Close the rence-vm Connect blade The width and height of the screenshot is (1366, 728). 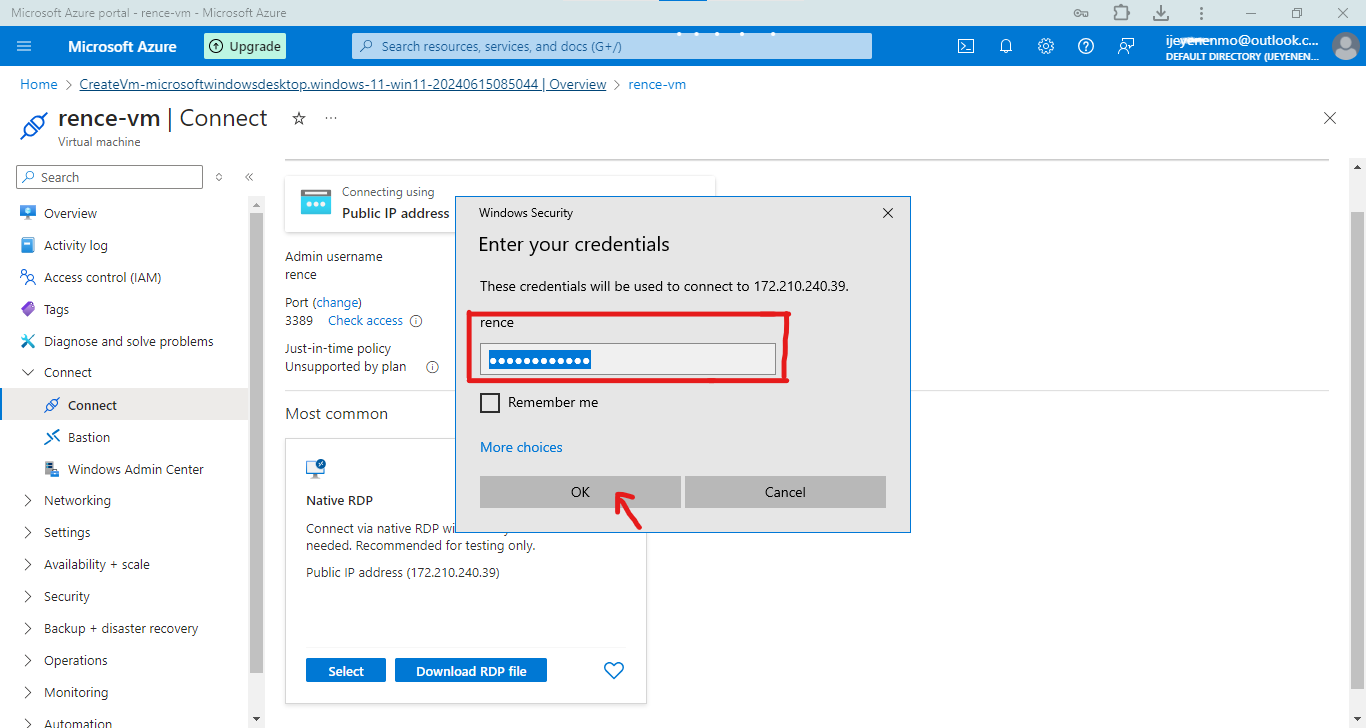tap(1330, 118)
